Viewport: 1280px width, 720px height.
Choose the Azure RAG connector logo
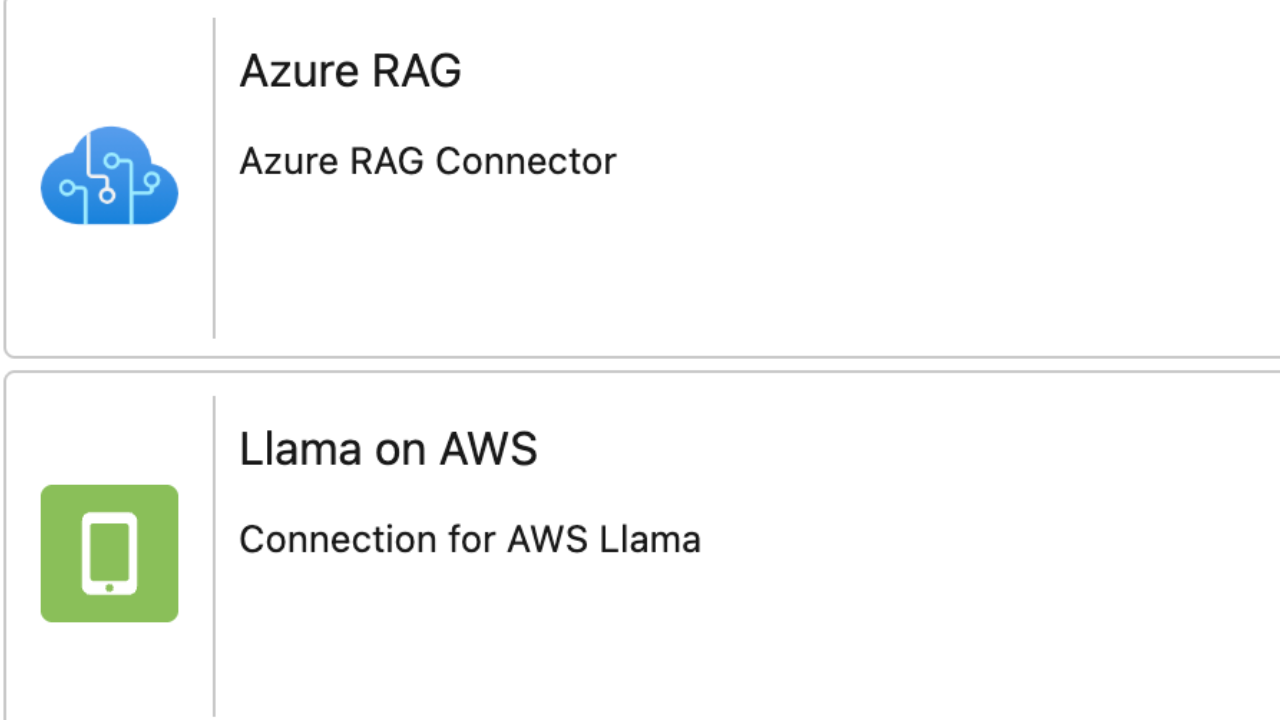click(109, 176)
